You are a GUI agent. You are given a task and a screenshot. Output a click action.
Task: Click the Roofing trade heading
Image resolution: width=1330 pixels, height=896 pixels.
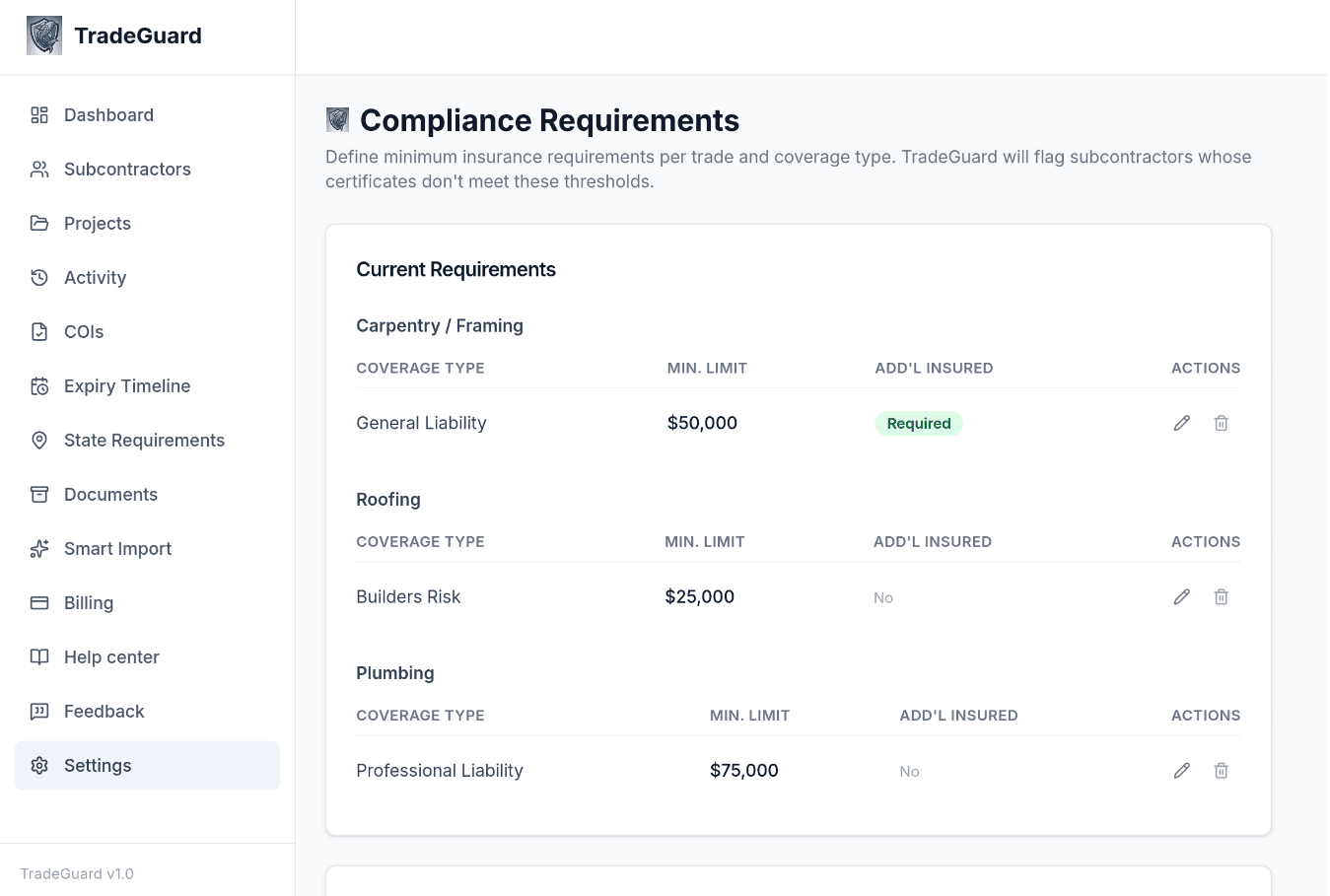tap(388, 500)
